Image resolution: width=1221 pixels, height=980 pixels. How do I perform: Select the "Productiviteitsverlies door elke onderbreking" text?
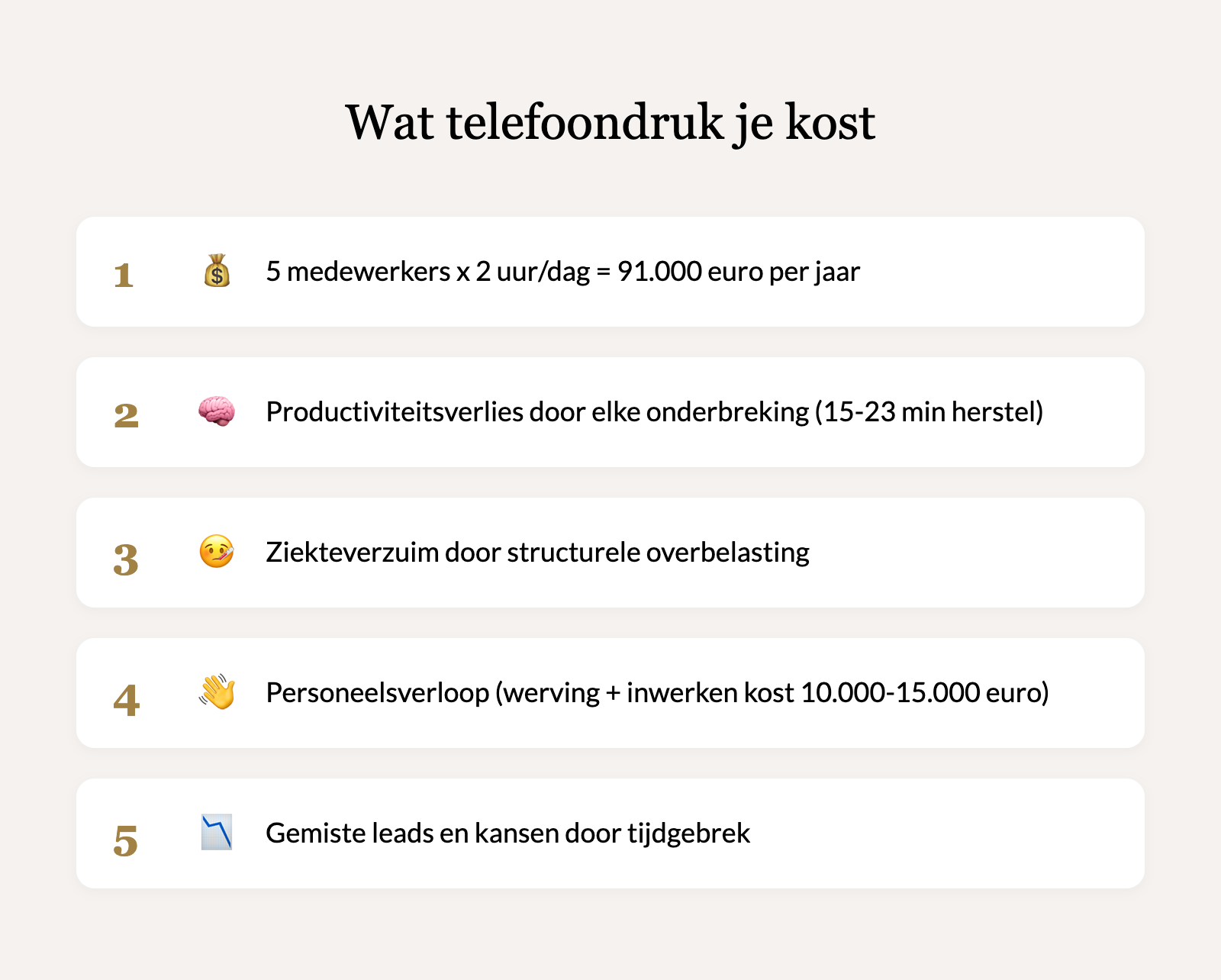(x=536, y=412)
